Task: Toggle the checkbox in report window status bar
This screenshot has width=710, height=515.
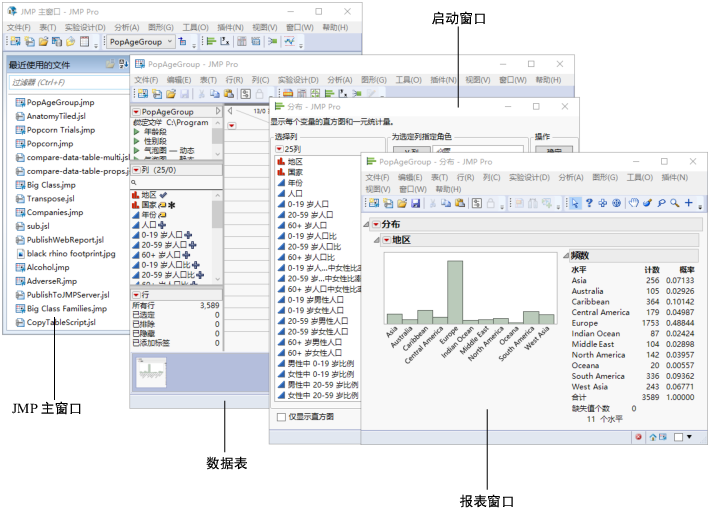Action: click(678, 437)
